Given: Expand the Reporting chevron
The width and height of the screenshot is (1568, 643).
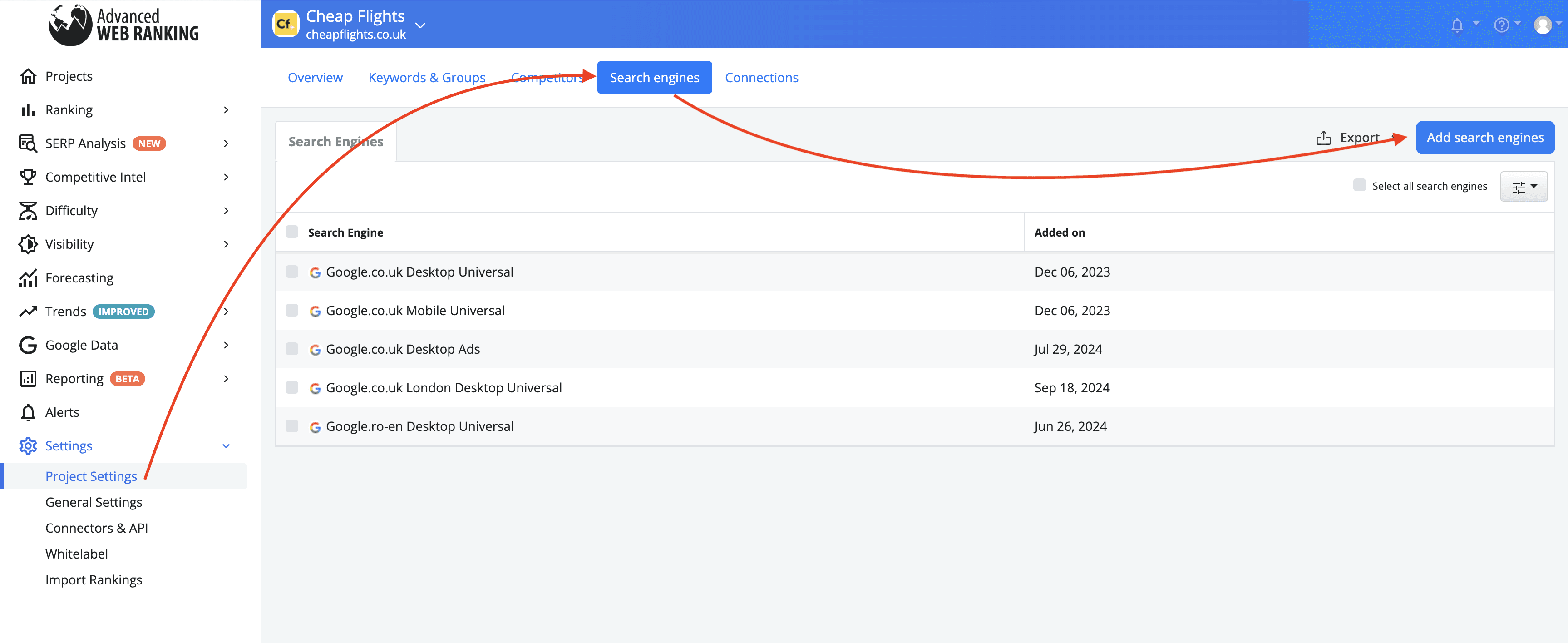Looking at the screenshot, I should coord(226,379).
